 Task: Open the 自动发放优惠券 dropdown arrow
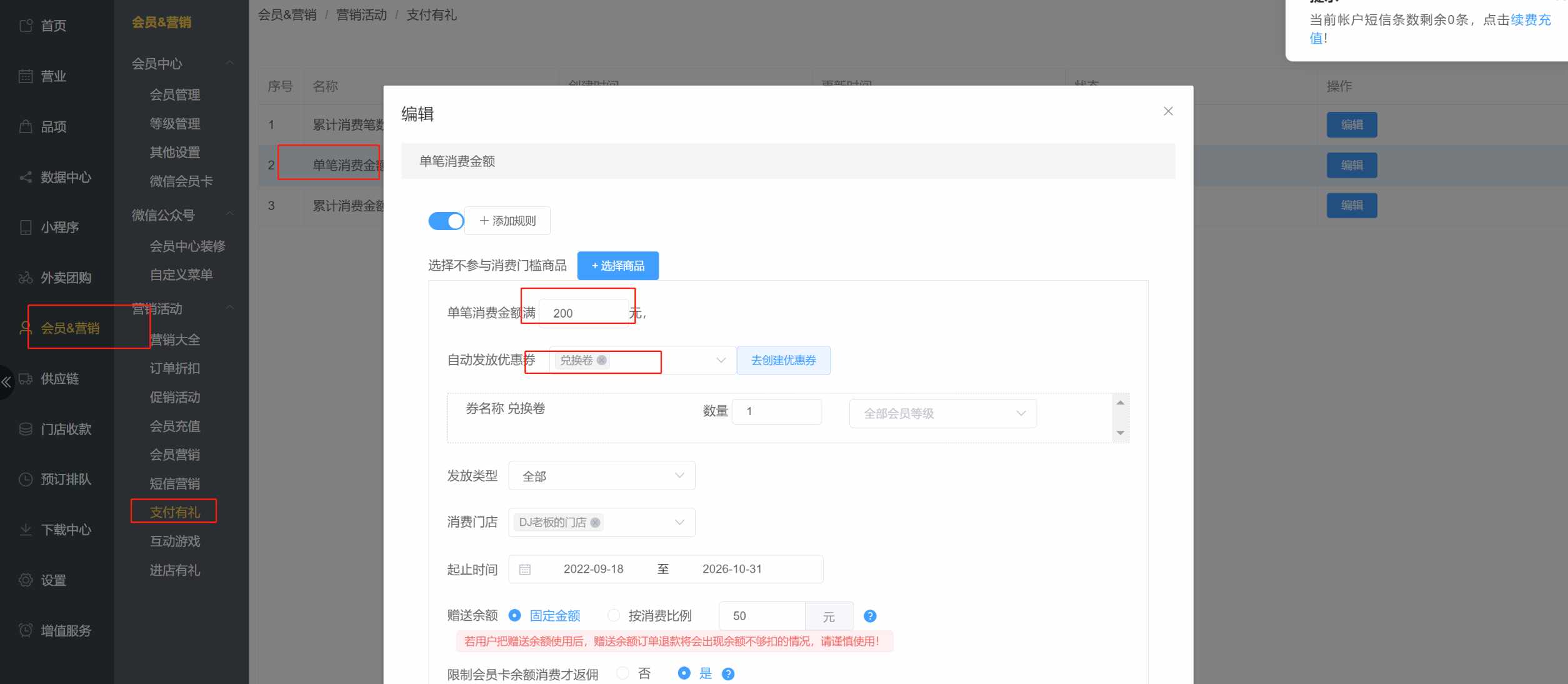(x=721, y=360)
